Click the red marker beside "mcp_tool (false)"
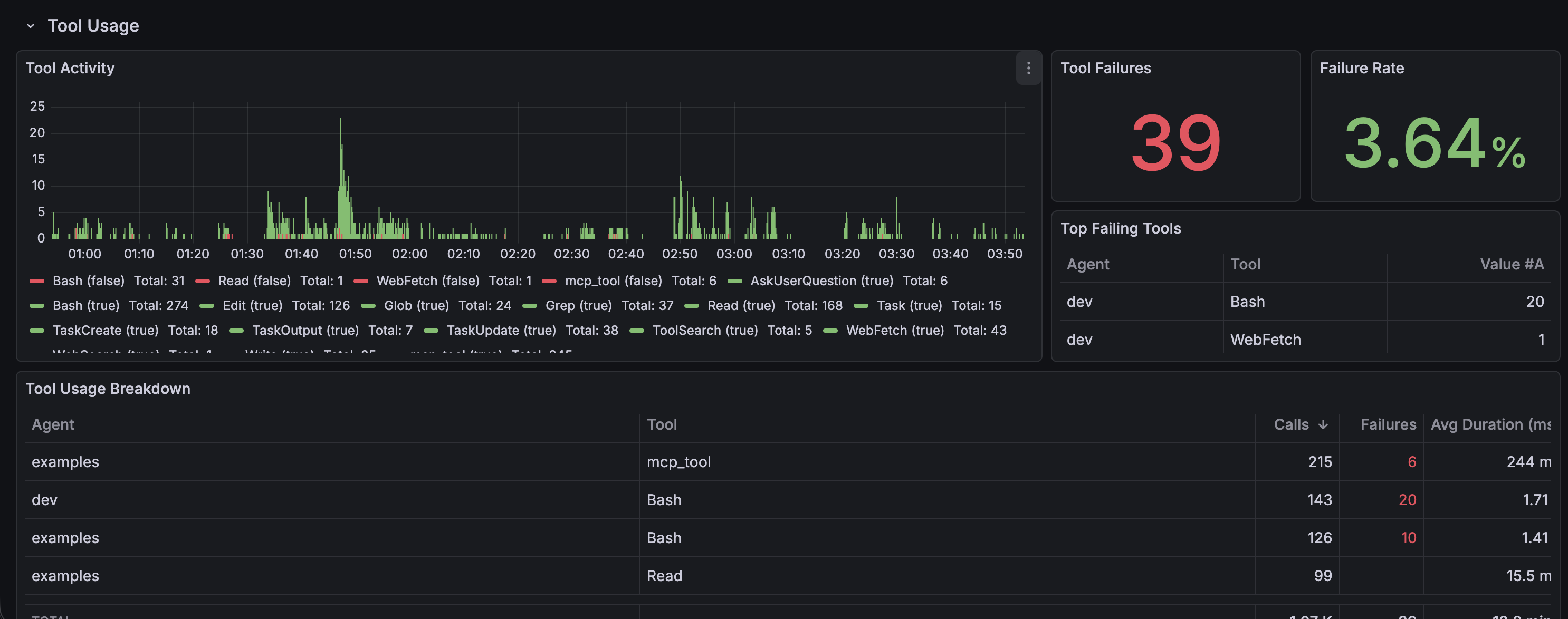This screenshot has height=619, width=1568. pos(549,281)
